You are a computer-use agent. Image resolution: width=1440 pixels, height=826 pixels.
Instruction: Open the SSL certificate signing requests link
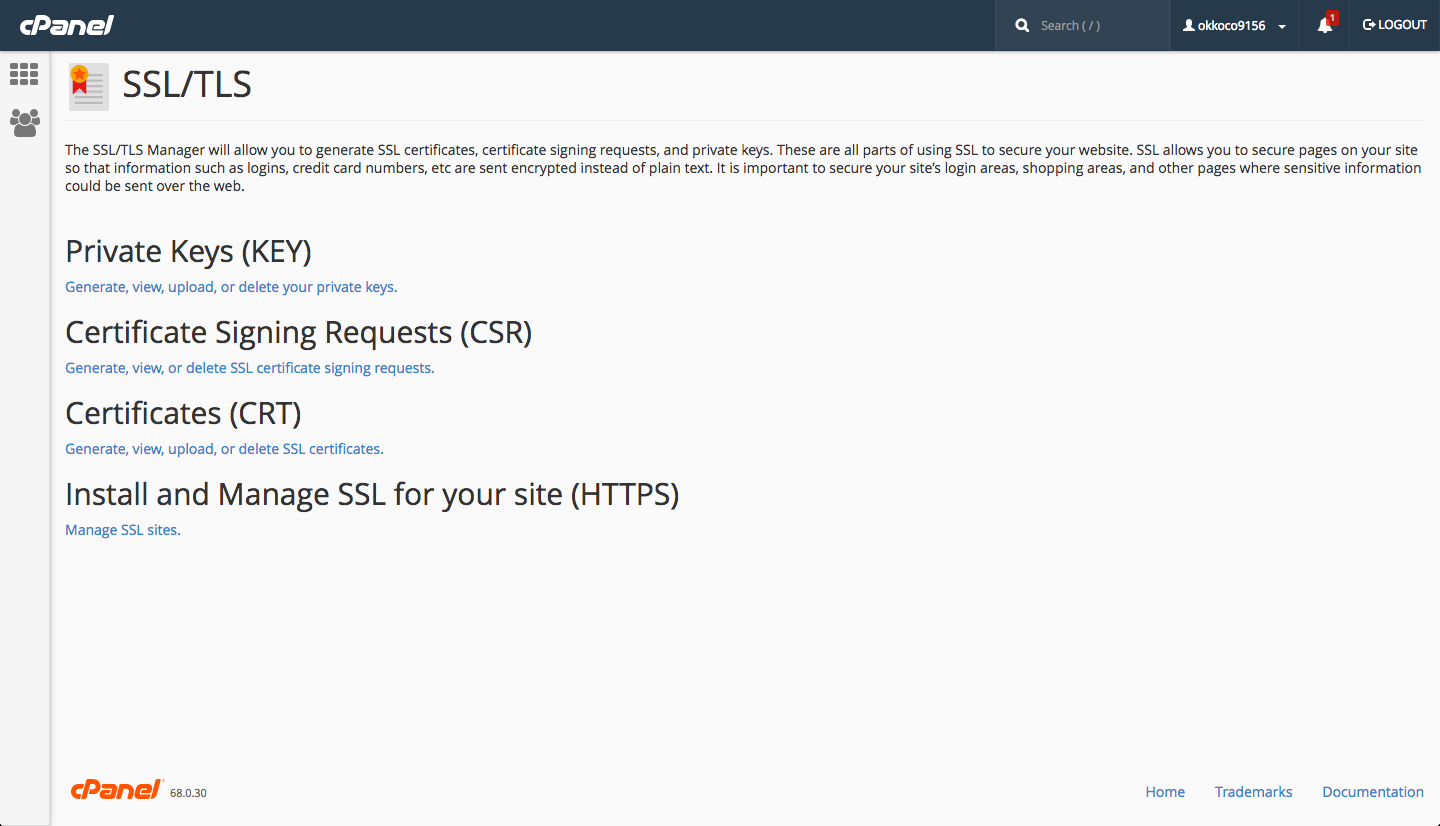[249, 368]
